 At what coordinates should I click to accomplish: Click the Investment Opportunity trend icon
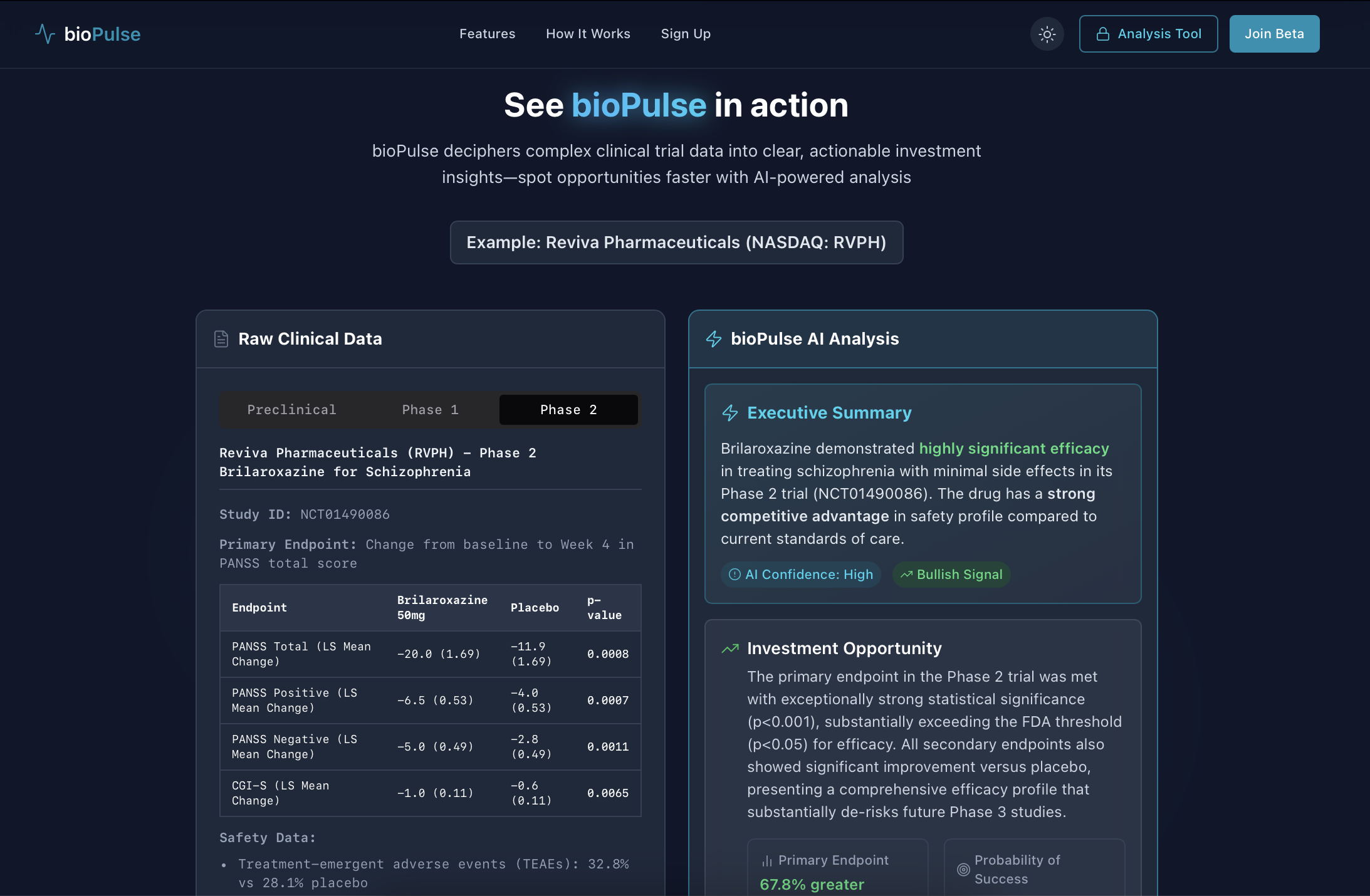pos(730,649)
